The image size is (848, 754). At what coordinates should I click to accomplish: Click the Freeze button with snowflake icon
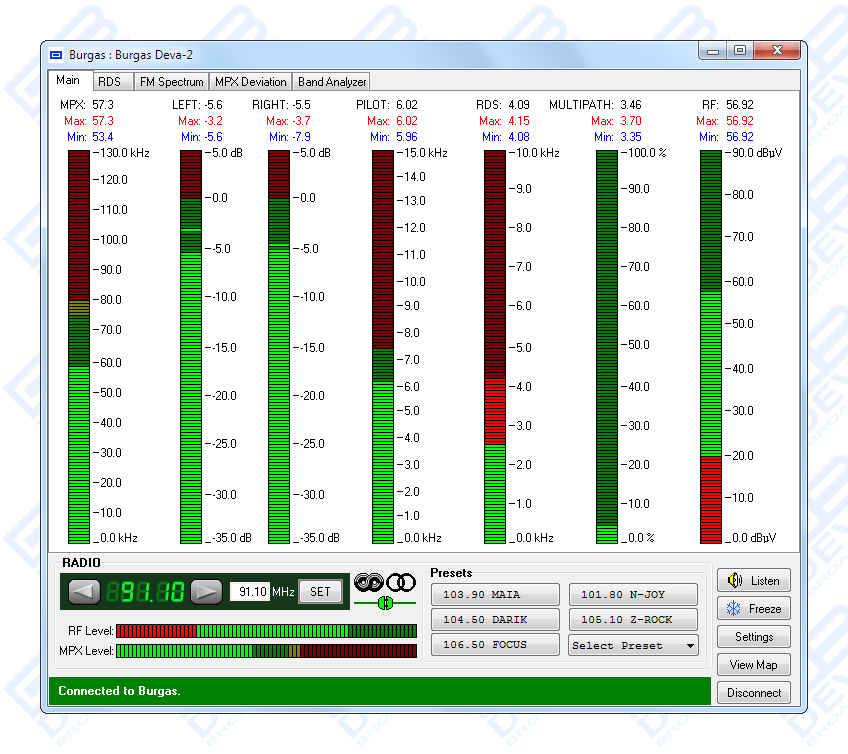point(754,609)
